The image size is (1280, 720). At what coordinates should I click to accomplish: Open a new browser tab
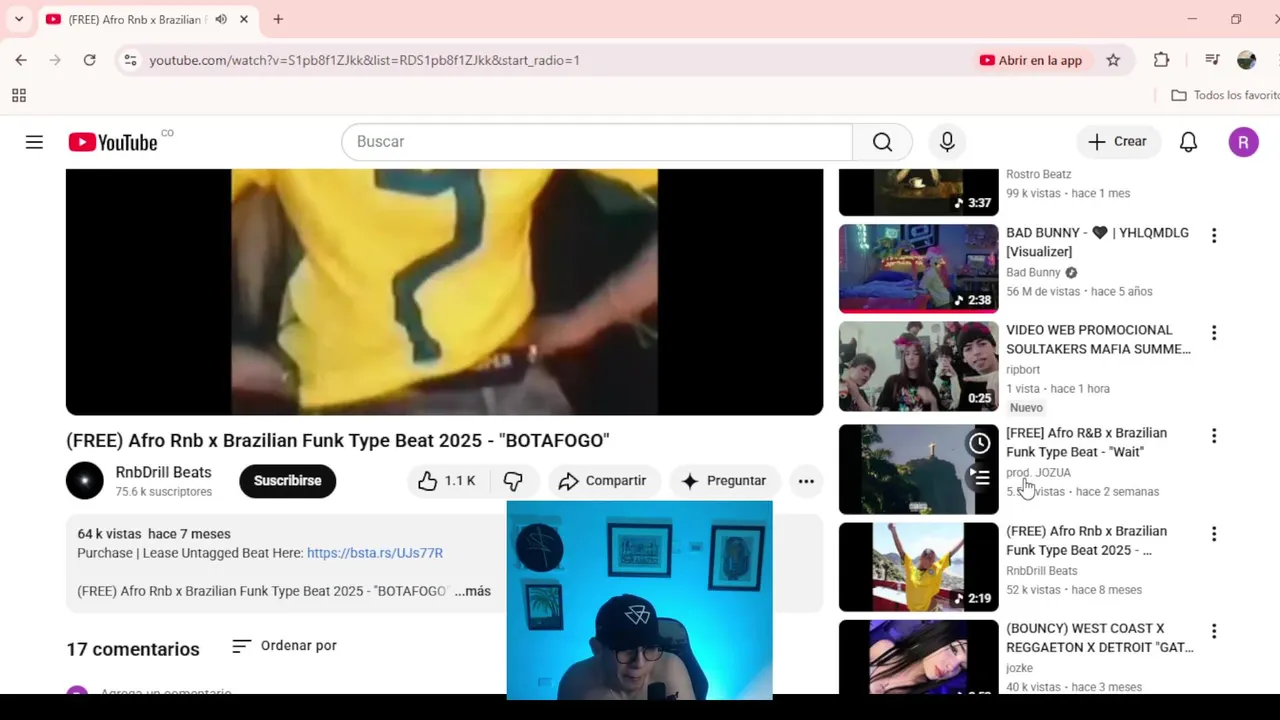(278, 19)
